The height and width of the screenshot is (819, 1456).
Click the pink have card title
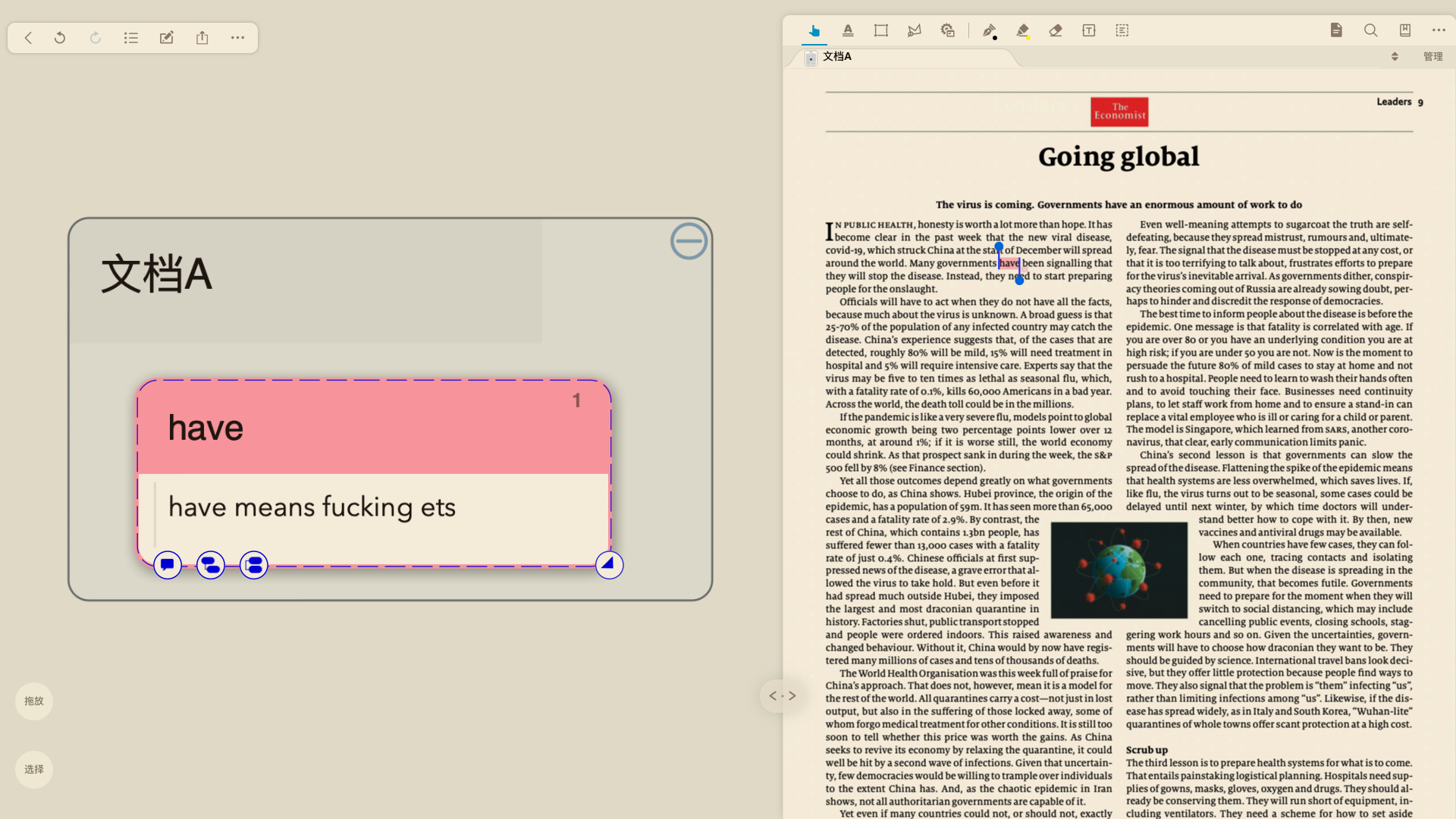(x=206, y=428)
